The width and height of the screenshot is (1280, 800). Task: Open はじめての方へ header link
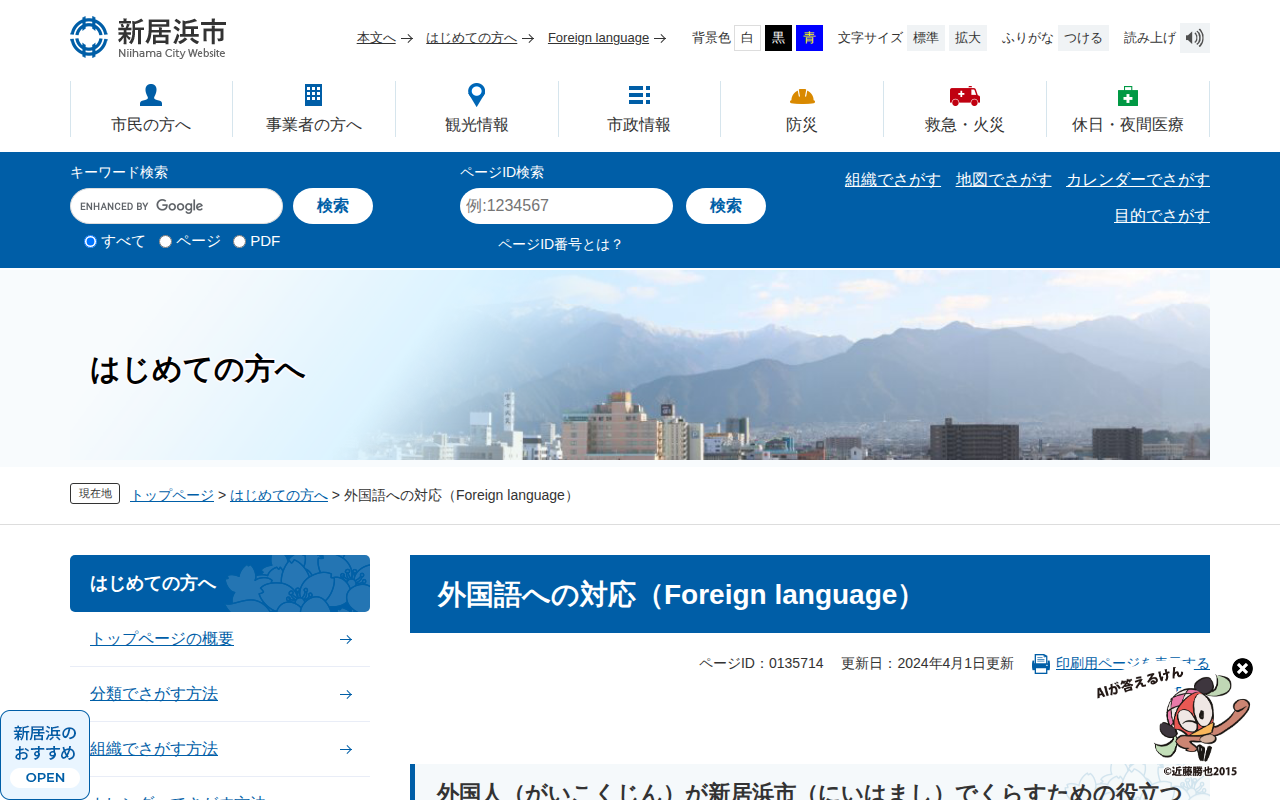click(471, 38)
